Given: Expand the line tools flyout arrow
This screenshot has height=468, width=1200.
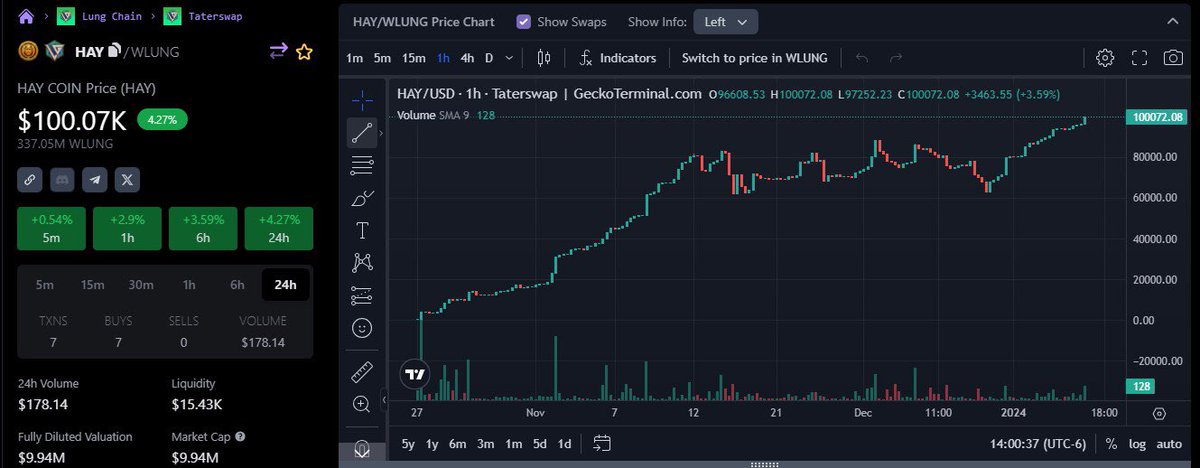Looking at the screenshot, I should point(381,131).
